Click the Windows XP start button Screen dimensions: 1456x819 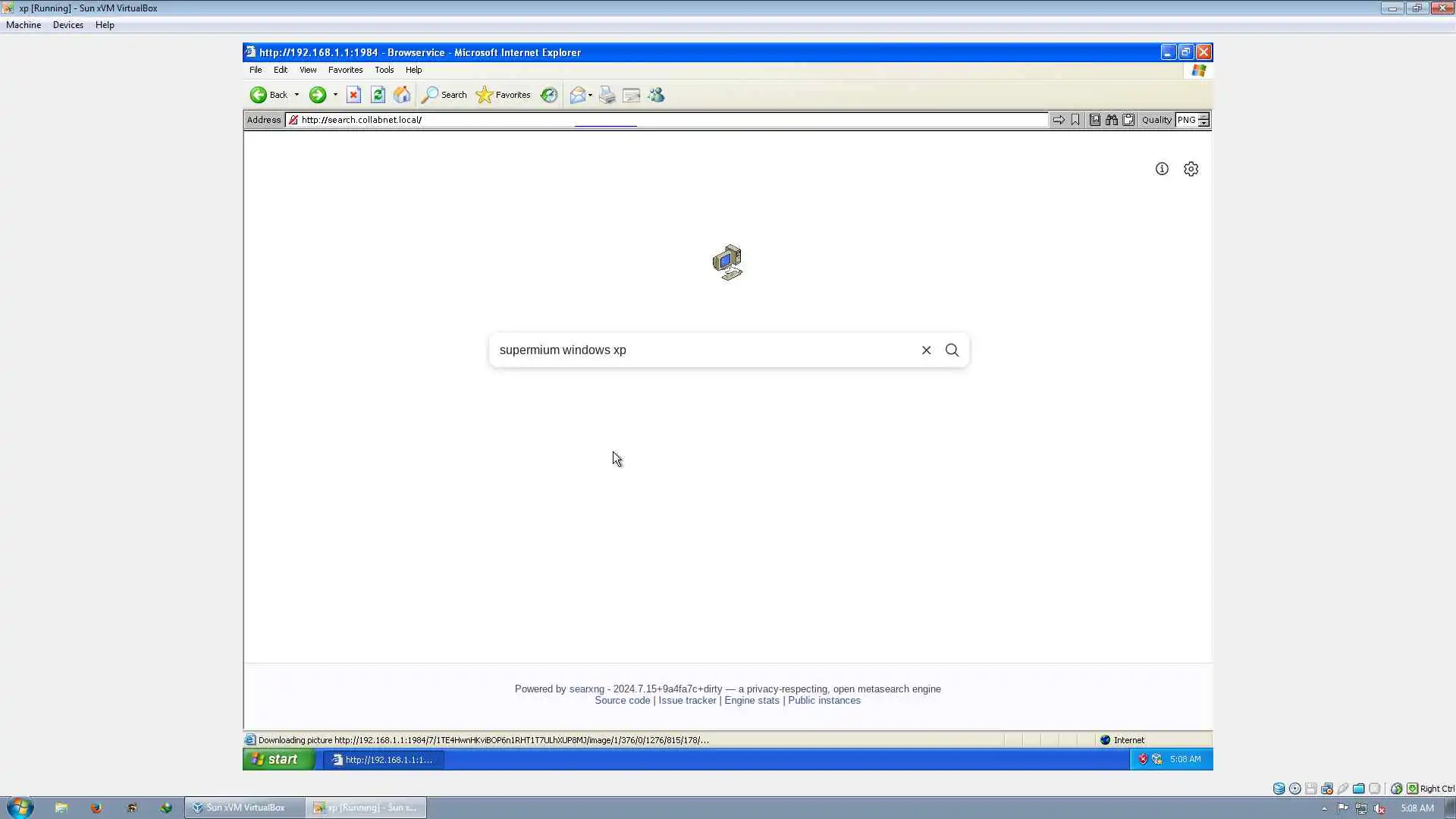click(278, 759)
